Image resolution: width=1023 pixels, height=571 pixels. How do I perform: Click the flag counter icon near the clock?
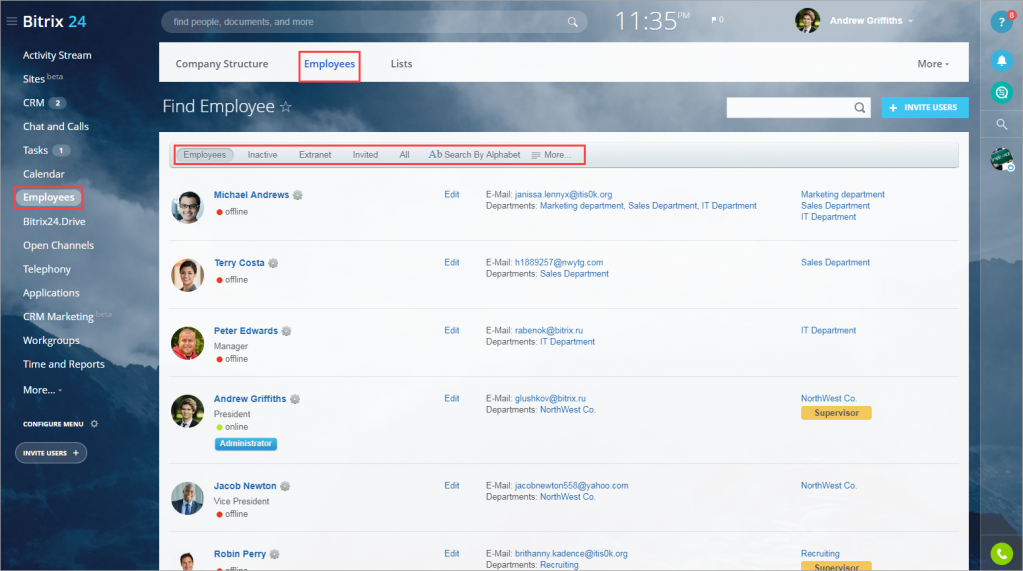(x=717, y=20)
